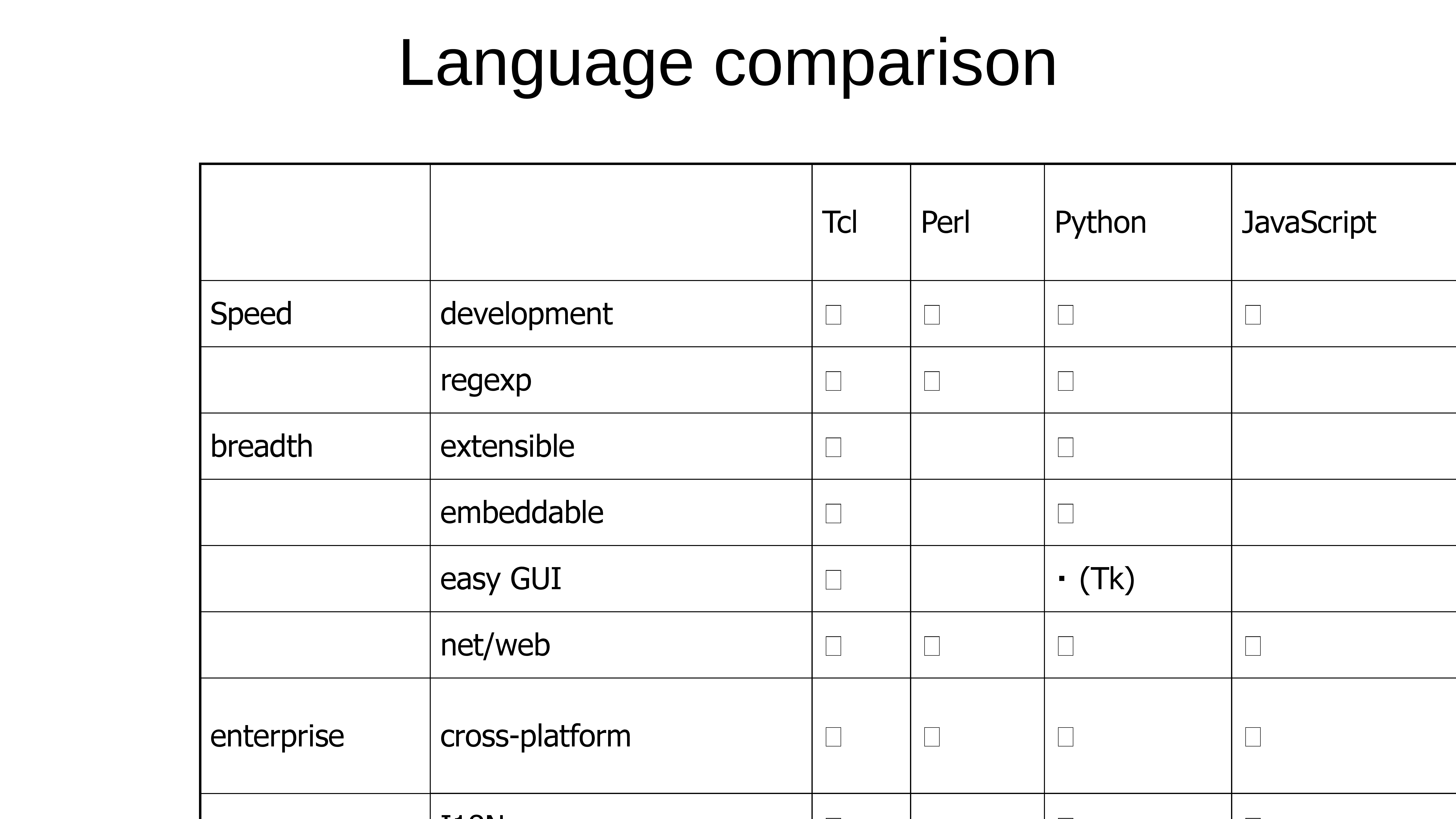
Task: Click the Python column header
Action: click(x=1100, y=222)
